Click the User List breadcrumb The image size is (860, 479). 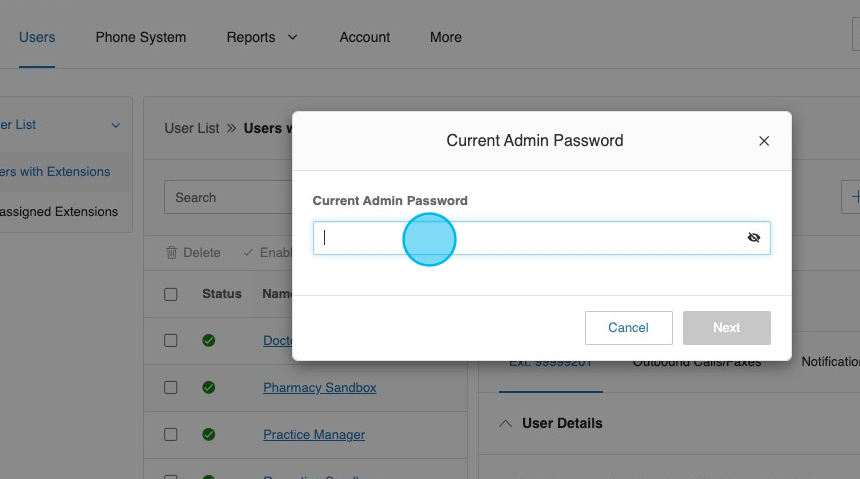pos(192,128)
